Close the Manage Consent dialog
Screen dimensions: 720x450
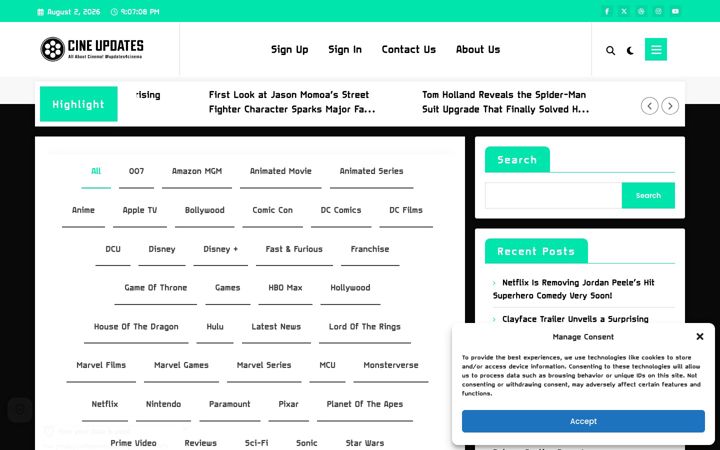pos(699,337)
